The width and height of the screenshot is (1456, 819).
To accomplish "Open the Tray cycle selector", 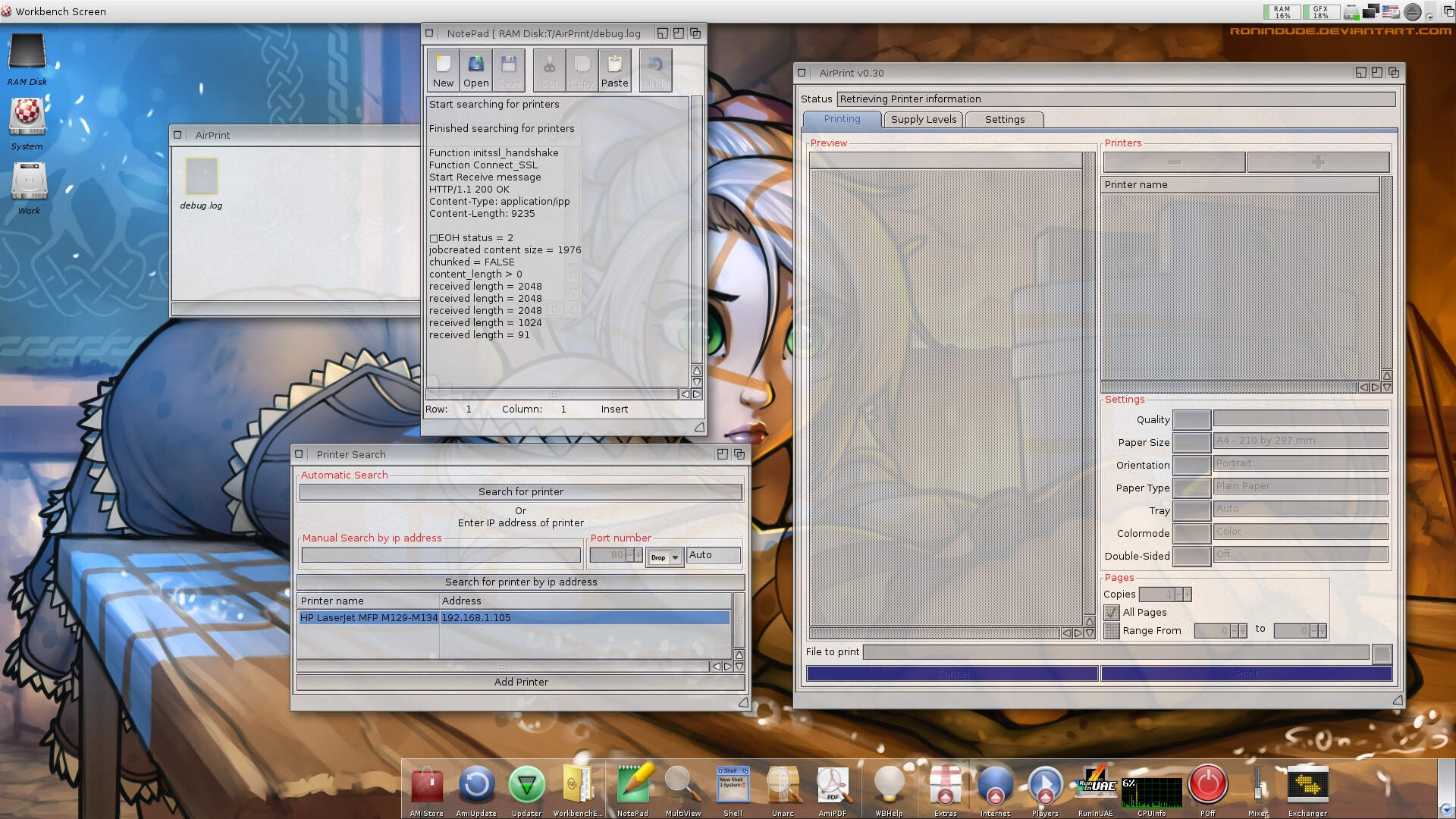I will tap(1192, 510).
